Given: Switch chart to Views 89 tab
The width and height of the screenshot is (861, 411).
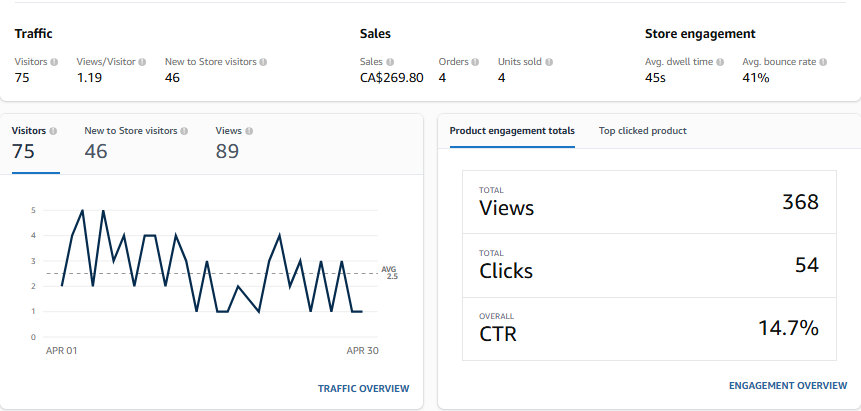Looking at the screenshot, I should 234,144.
